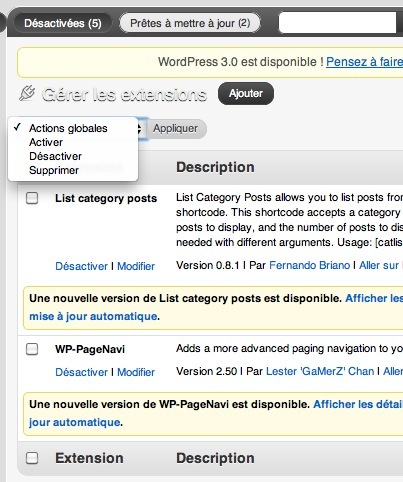The height and width of the screenshot is (482, 403).
Task: Tick the WP-PageNavi checkbox
Action: point(32,349)
